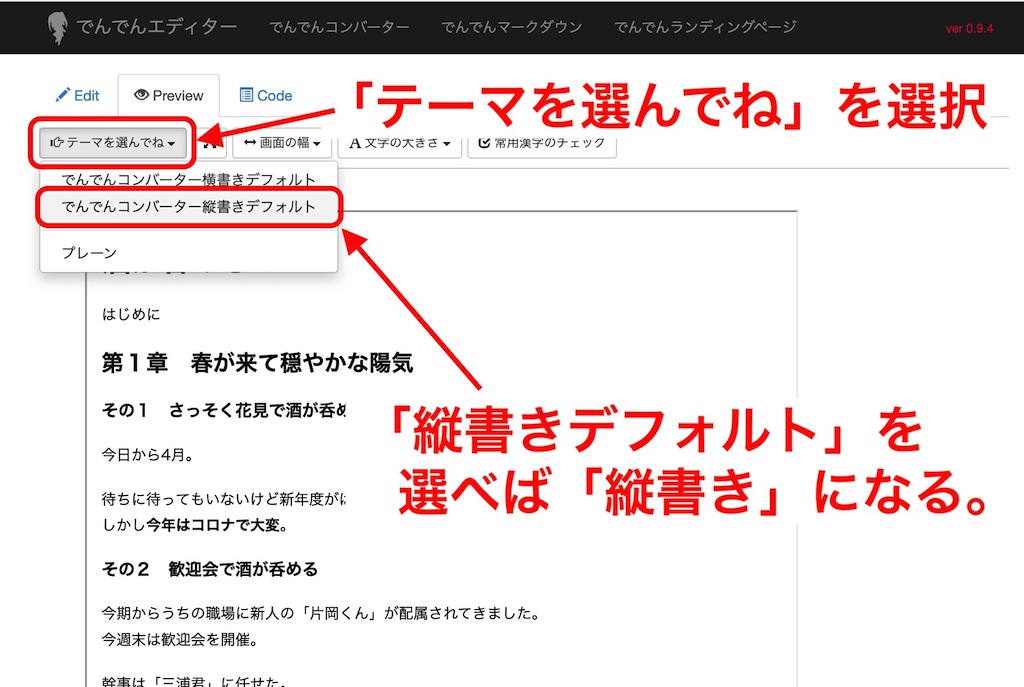Open the 文字の大きさ dropdown
The height and width of the screenshot is (687, 1024).
coord(400,143)
